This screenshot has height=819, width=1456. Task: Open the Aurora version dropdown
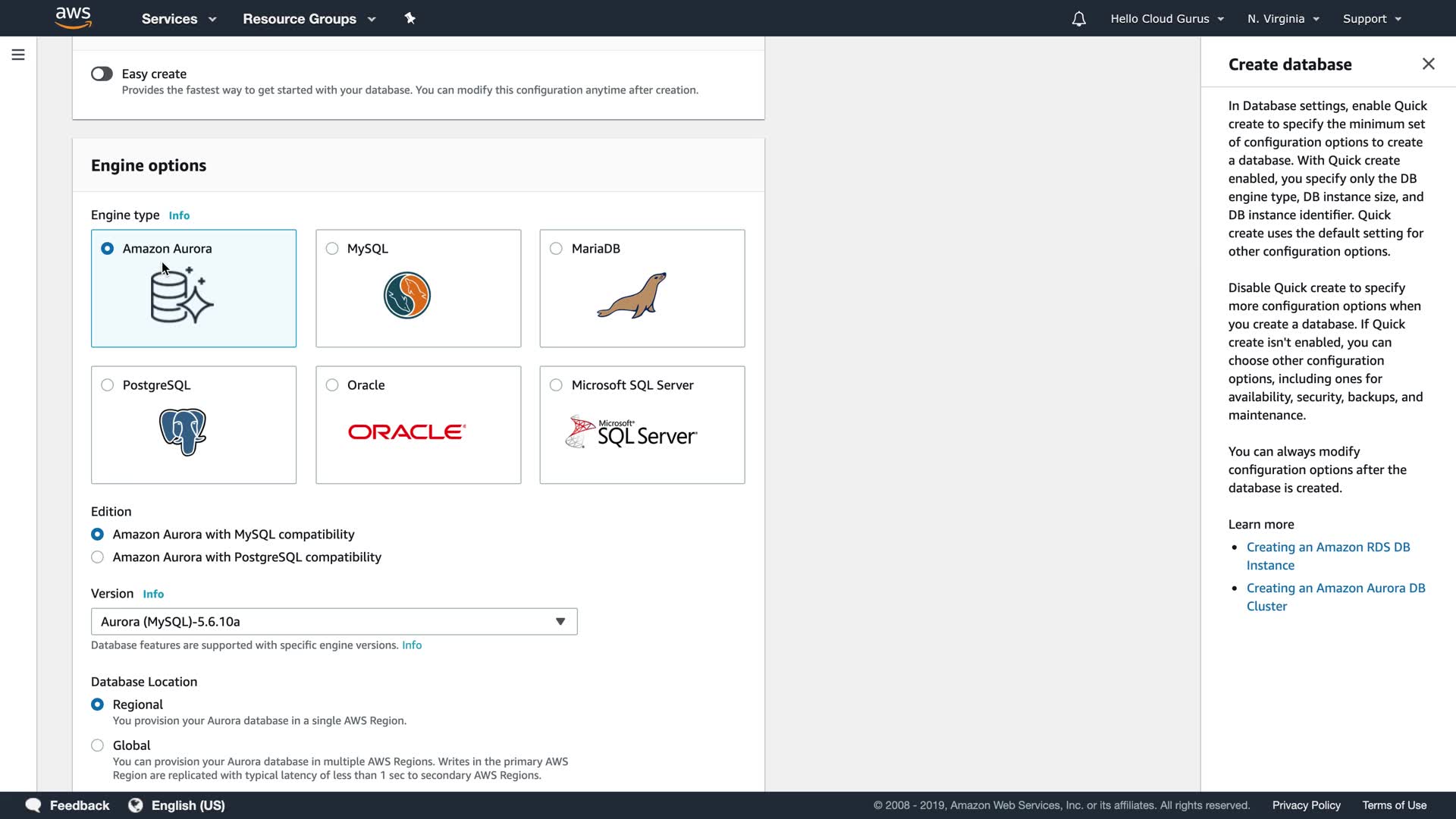[x=334, y=622]
